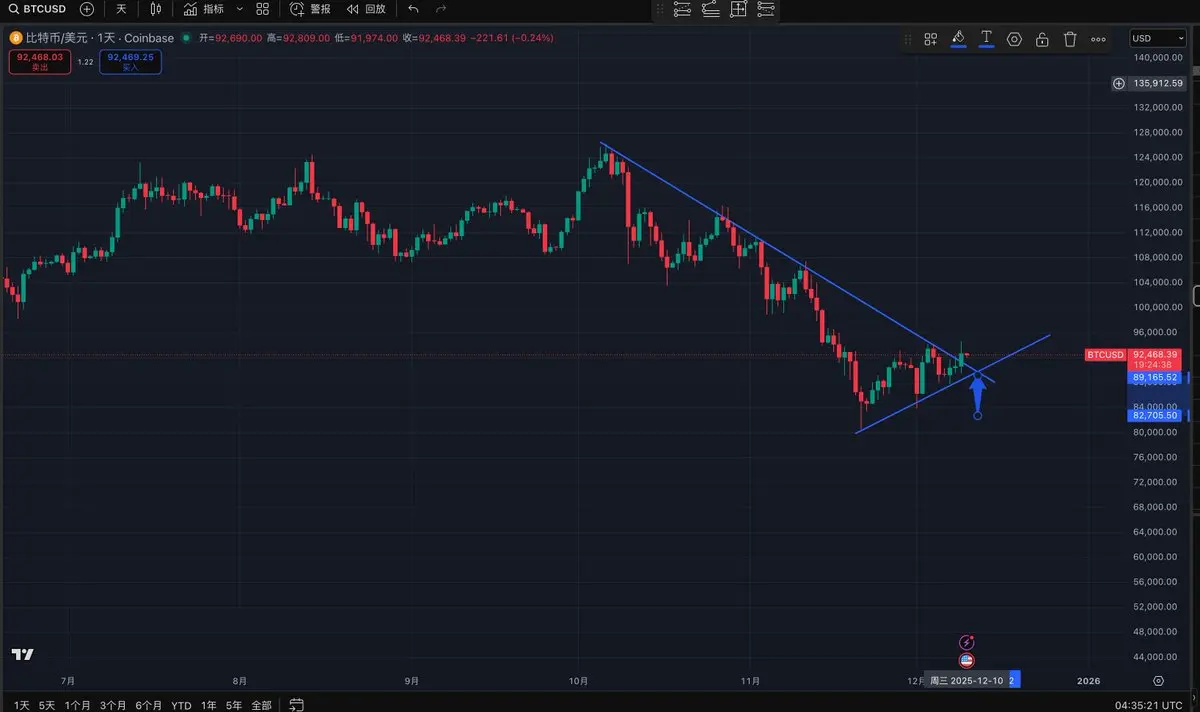The width and height of the screenshot is (1200, 712).
Task: Open the 04:35:21 UTC timezone menu
Action: pos(1150,705)
